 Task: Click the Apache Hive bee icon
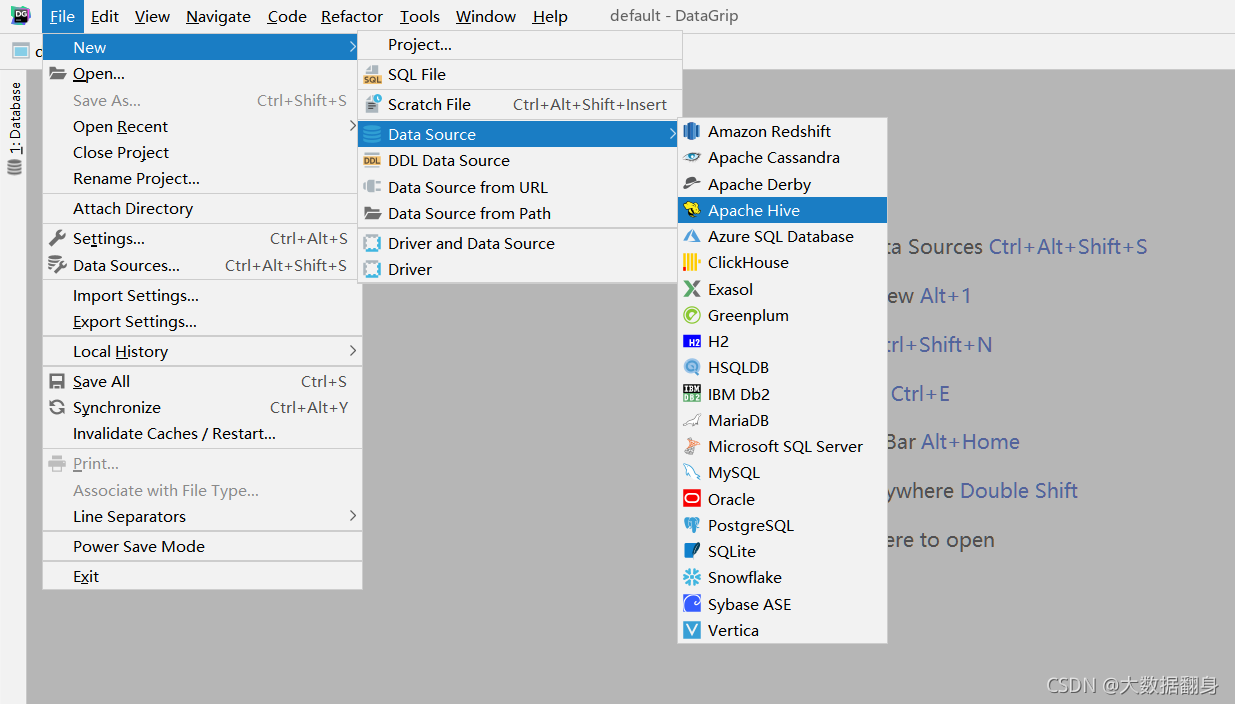tap(692, 210)
